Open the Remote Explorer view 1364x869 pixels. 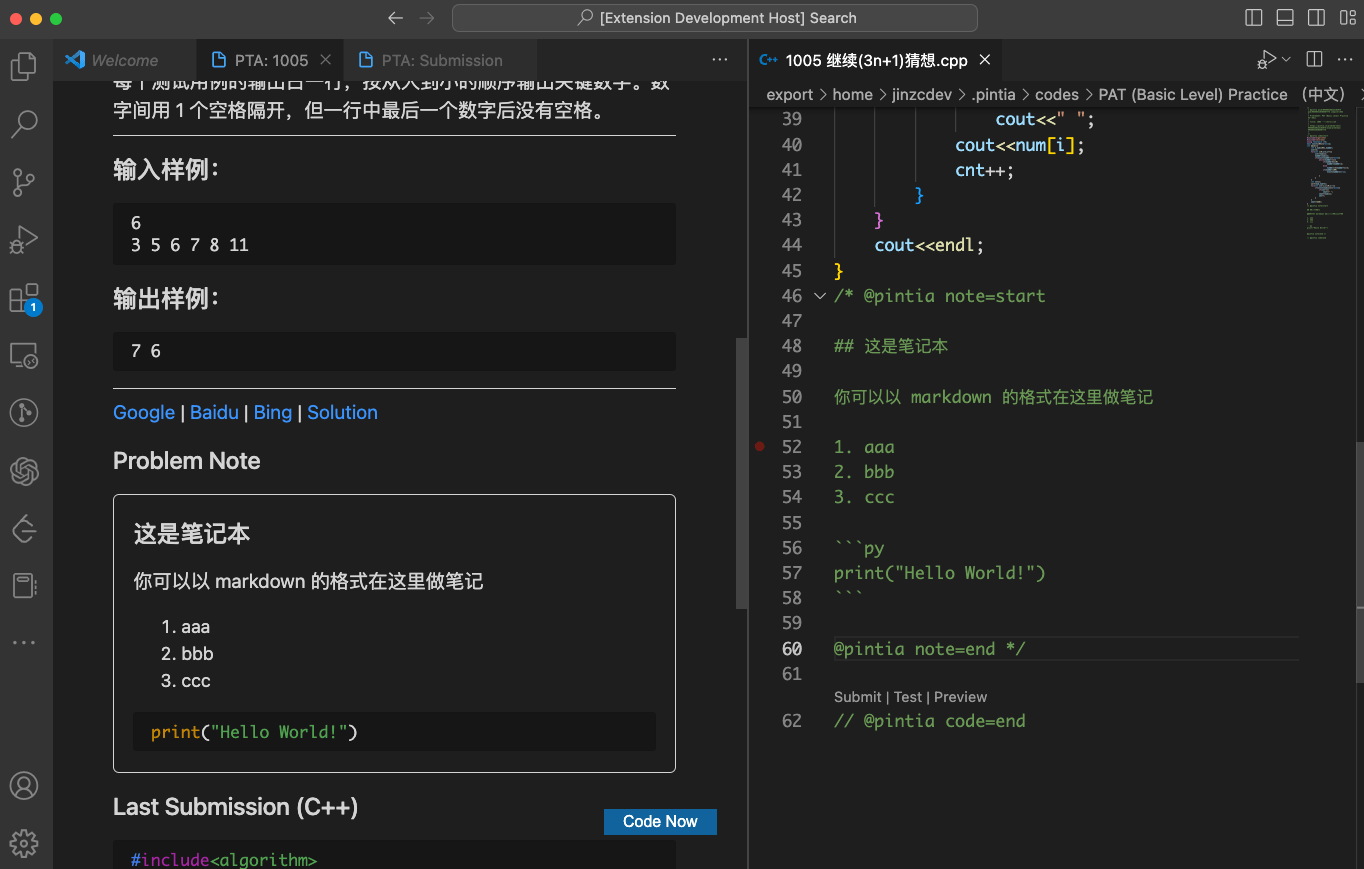click(x=24, y=355)
